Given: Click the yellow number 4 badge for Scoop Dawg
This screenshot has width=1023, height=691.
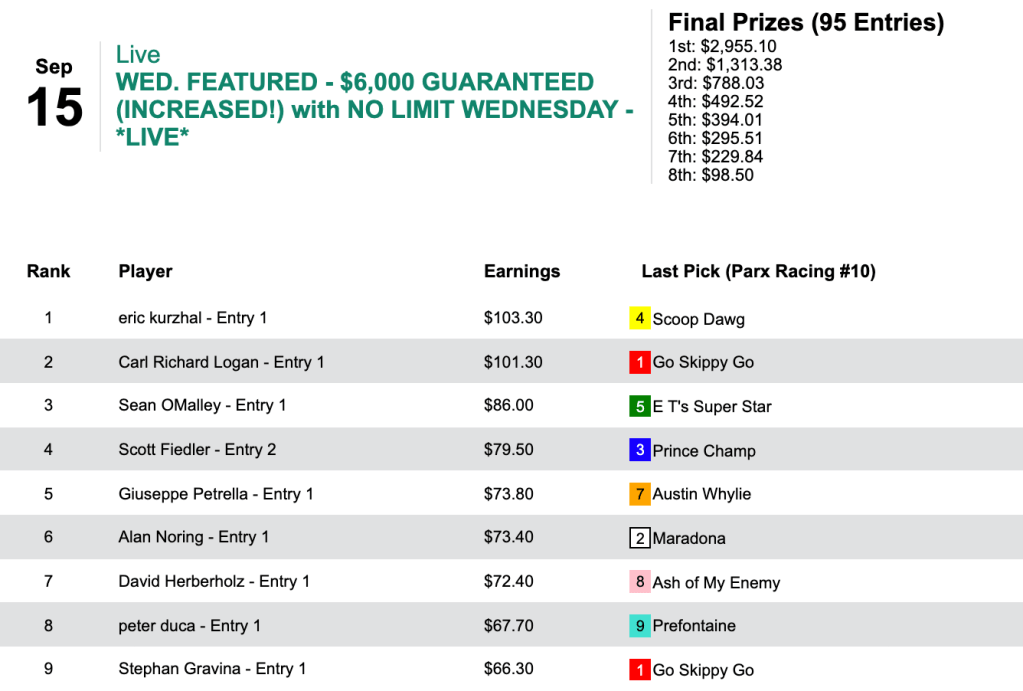Looking at the screenshot, I should click(x=640, y=319).
